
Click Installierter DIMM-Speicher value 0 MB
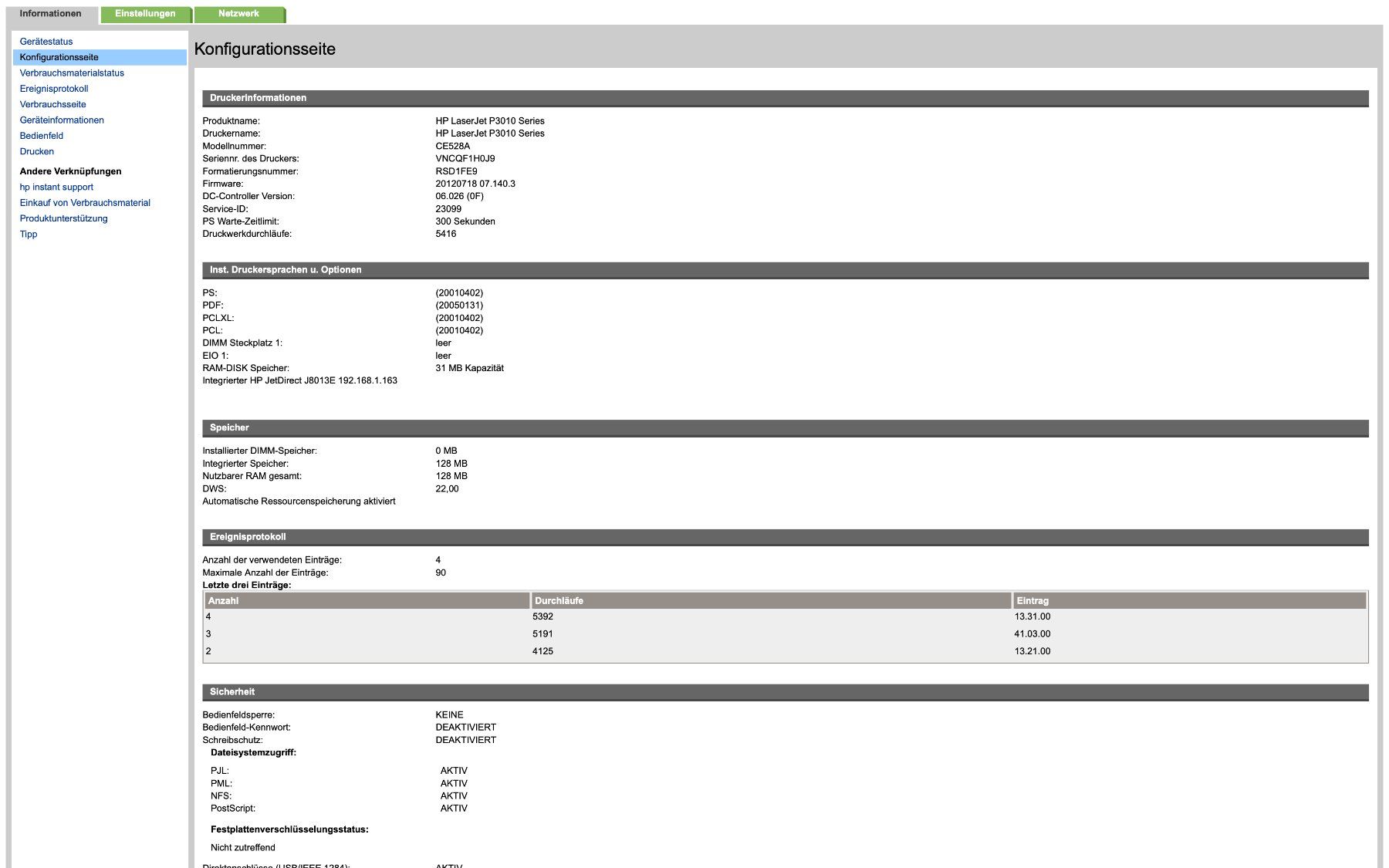(x=446, y=451)
